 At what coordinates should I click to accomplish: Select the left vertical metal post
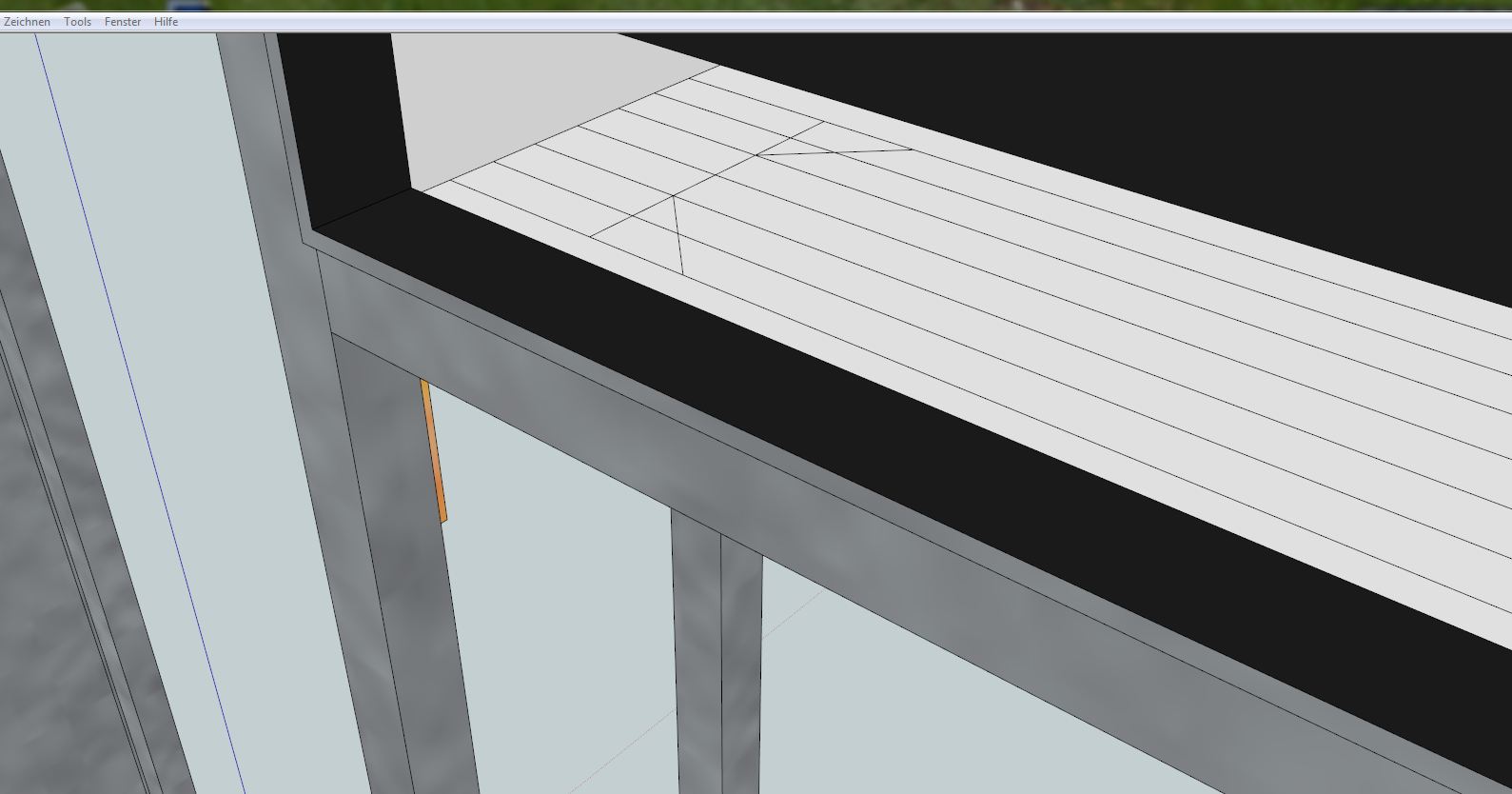[400, 571]
